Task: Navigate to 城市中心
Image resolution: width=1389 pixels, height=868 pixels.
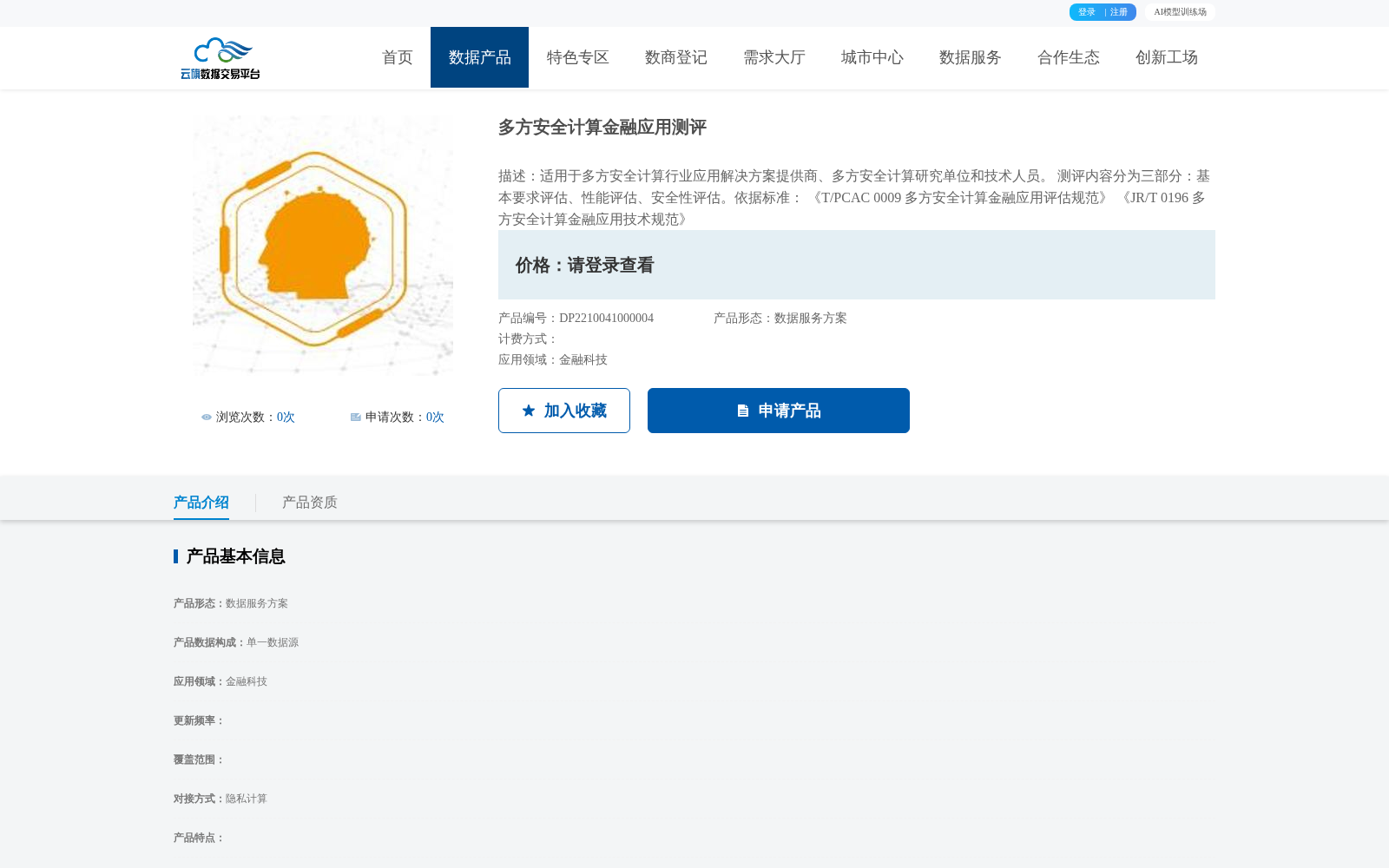Action: (x=872, y=57)
